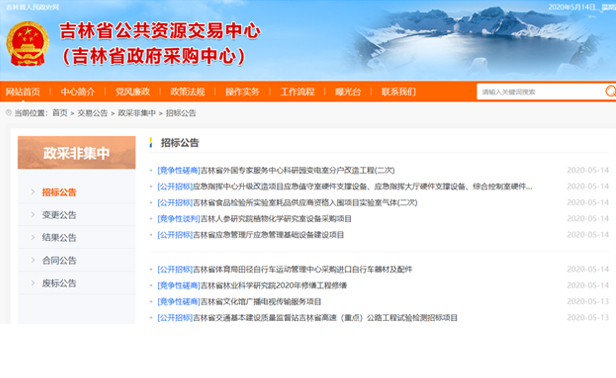Click 招标公告 breadcrumb entry
The image size is (616, 378).
click(181, 113)
